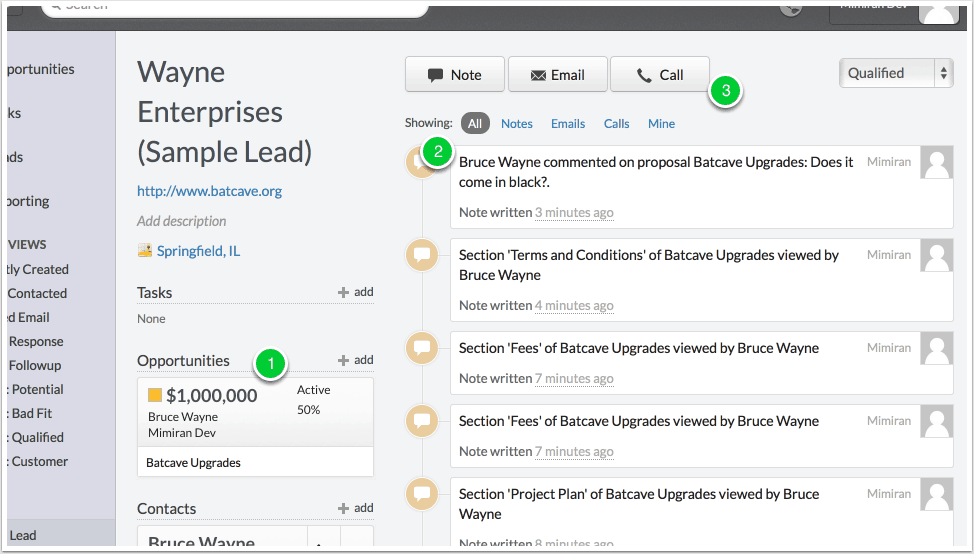
Task: Click avatar on Bruce Wayne commented note
Action: coord(937,163)
